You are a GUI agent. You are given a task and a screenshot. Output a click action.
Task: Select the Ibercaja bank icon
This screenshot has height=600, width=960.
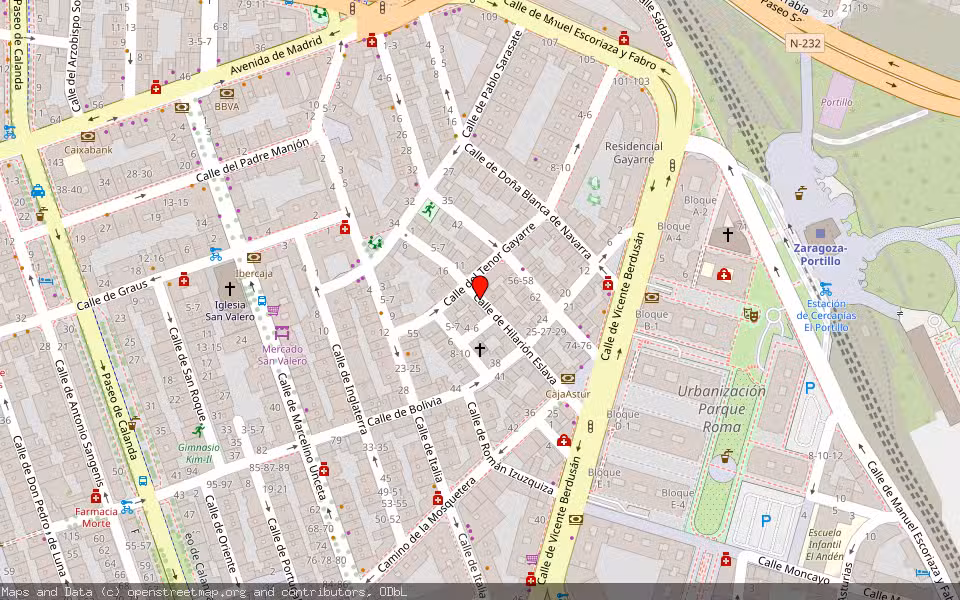pos(253,258)
